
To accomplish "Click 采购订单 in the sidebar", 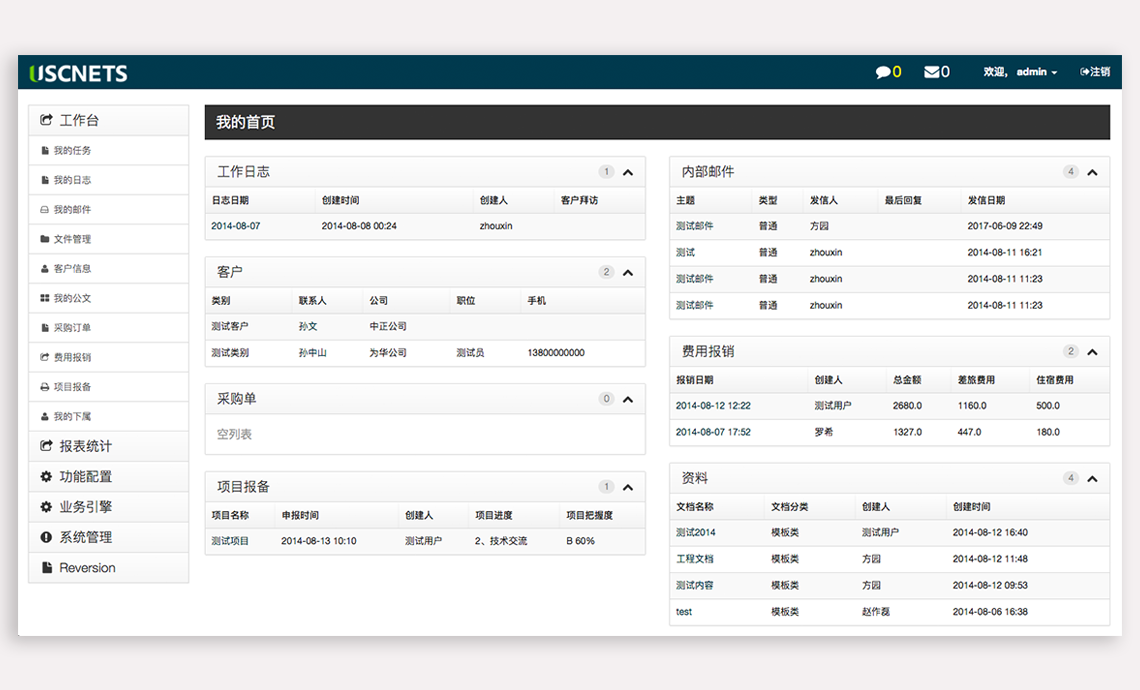I will point(72,328).
